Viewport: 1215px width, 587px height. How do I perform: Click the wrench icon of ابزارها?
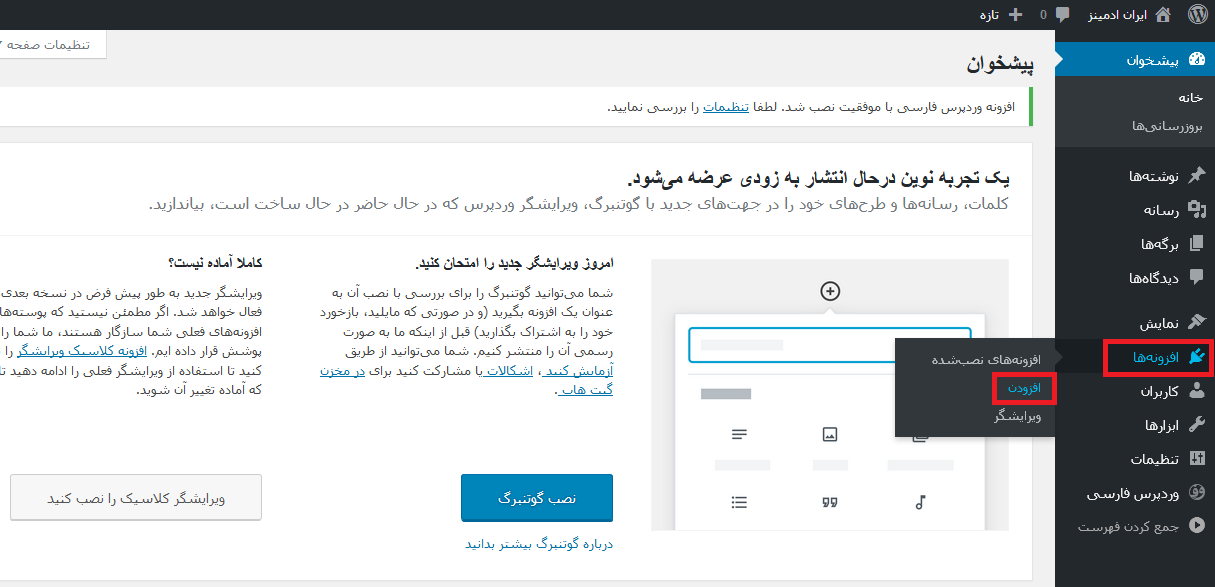(x=1198, y=426)
